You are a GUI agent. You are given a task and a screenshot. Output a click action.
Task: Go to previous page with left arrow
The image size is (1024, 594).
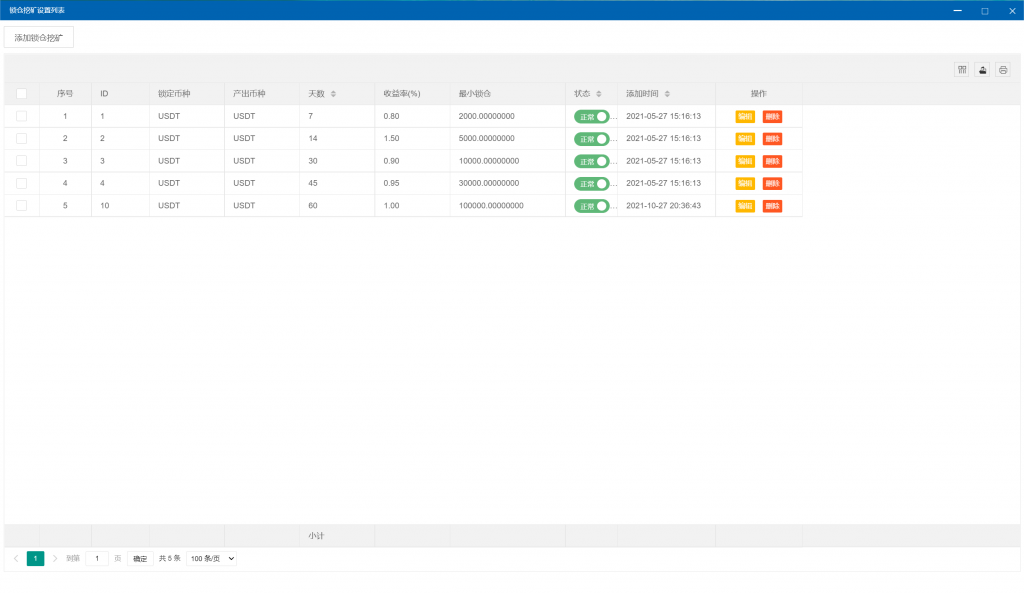[x=16, y=559]
